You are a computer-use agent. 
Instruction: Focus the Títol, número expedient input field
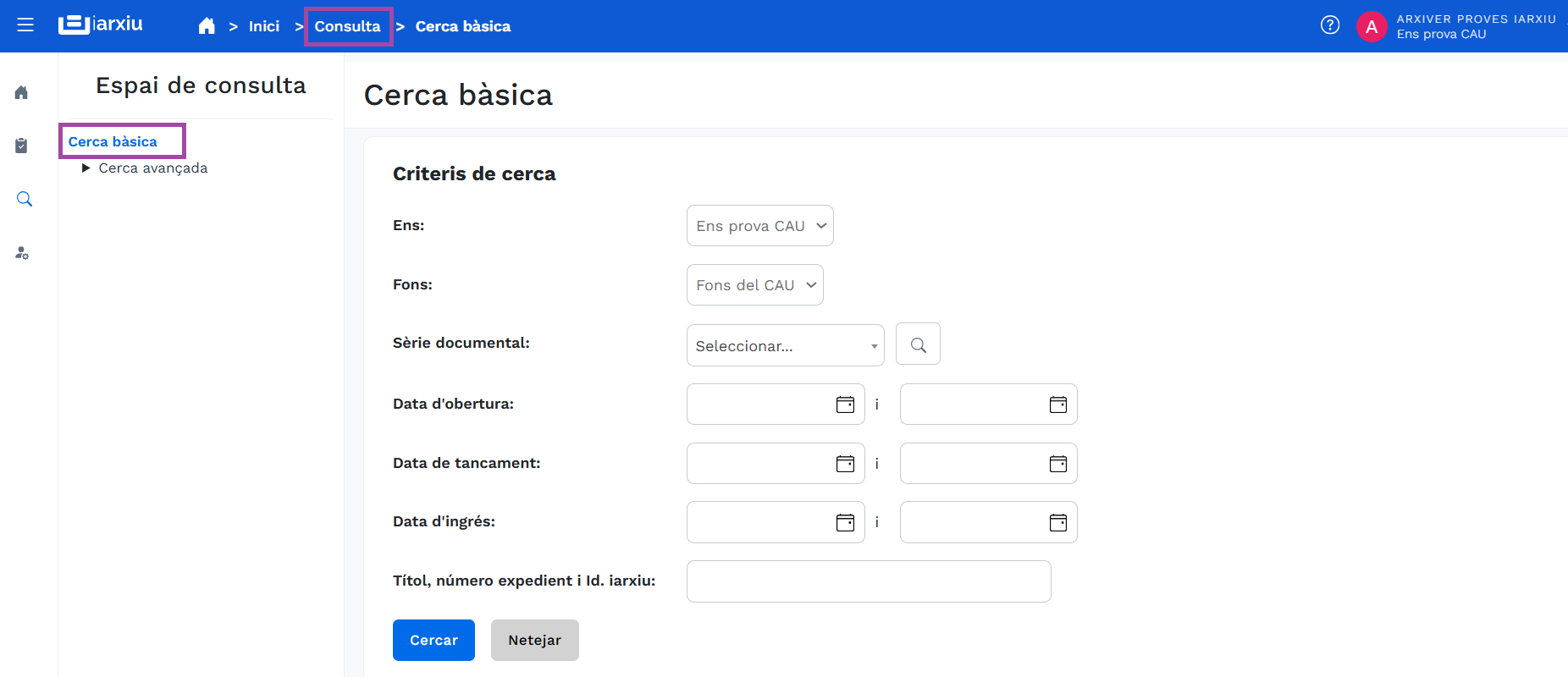(869, 581)
